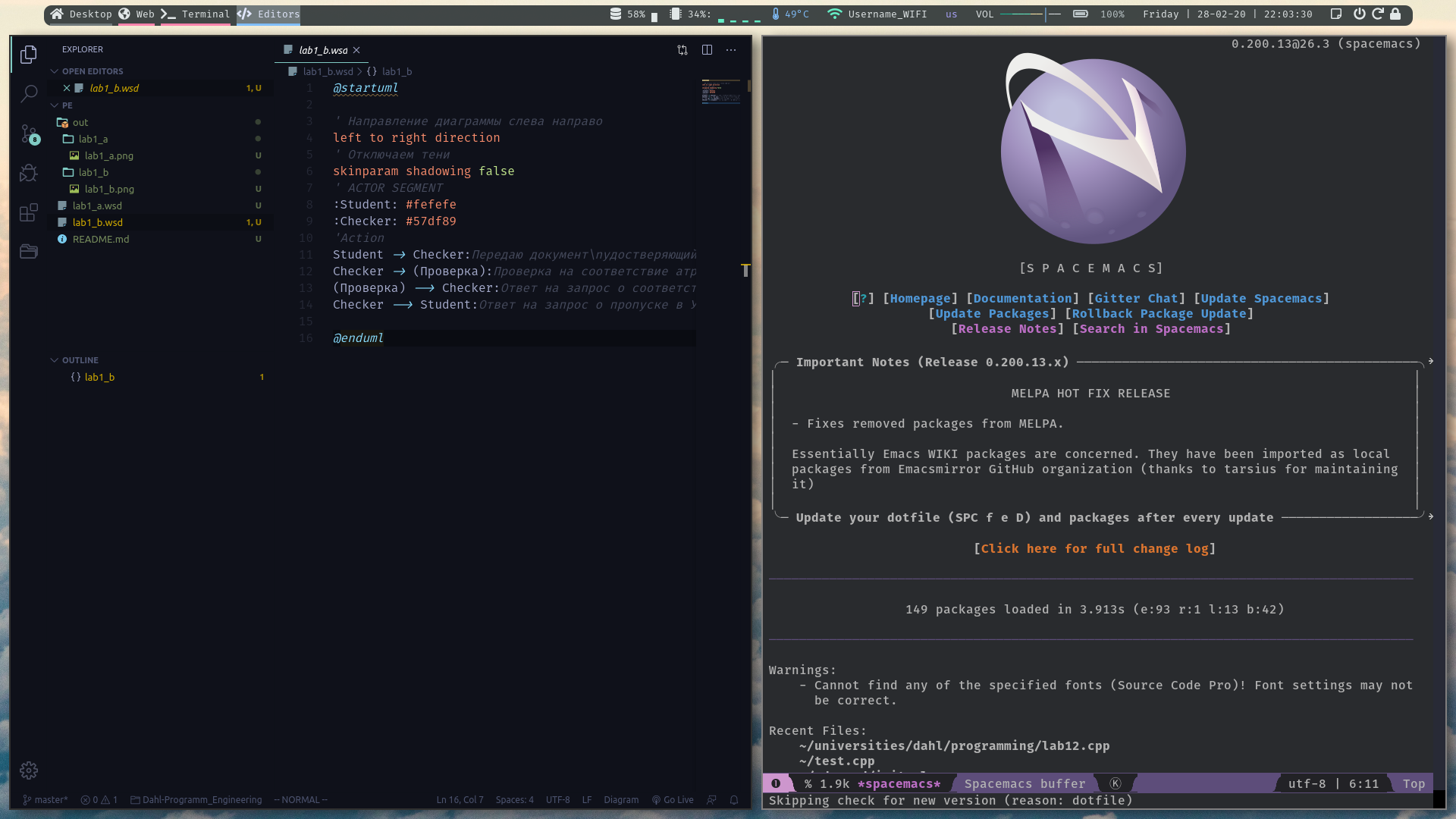
Task: Expand the OUTLINE section panel
Action: click(x=80, y=360)
